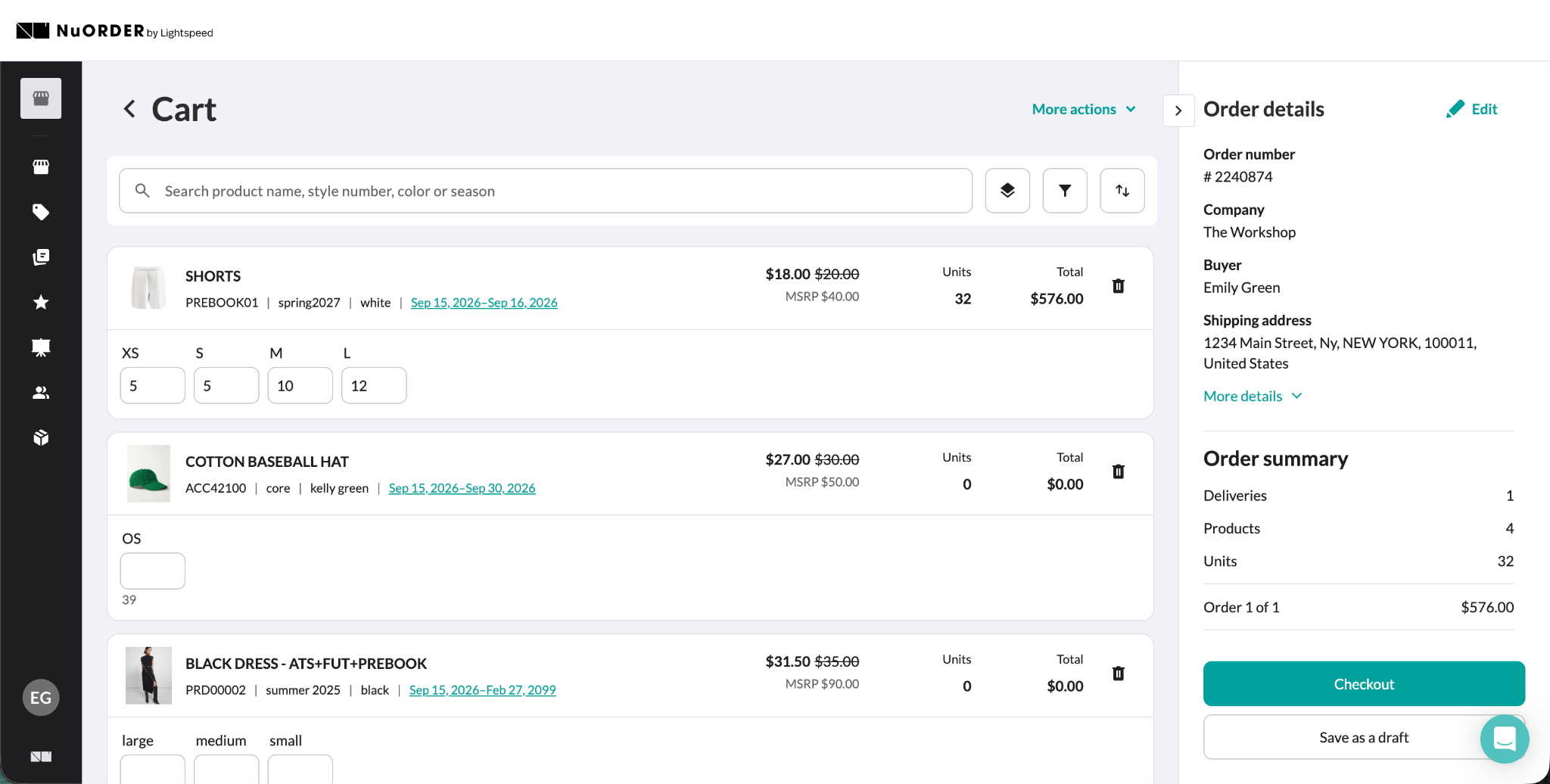Click the L quantity field for SHORTS
Viewport: 1550px width, 784px height.
click(374, 385)
